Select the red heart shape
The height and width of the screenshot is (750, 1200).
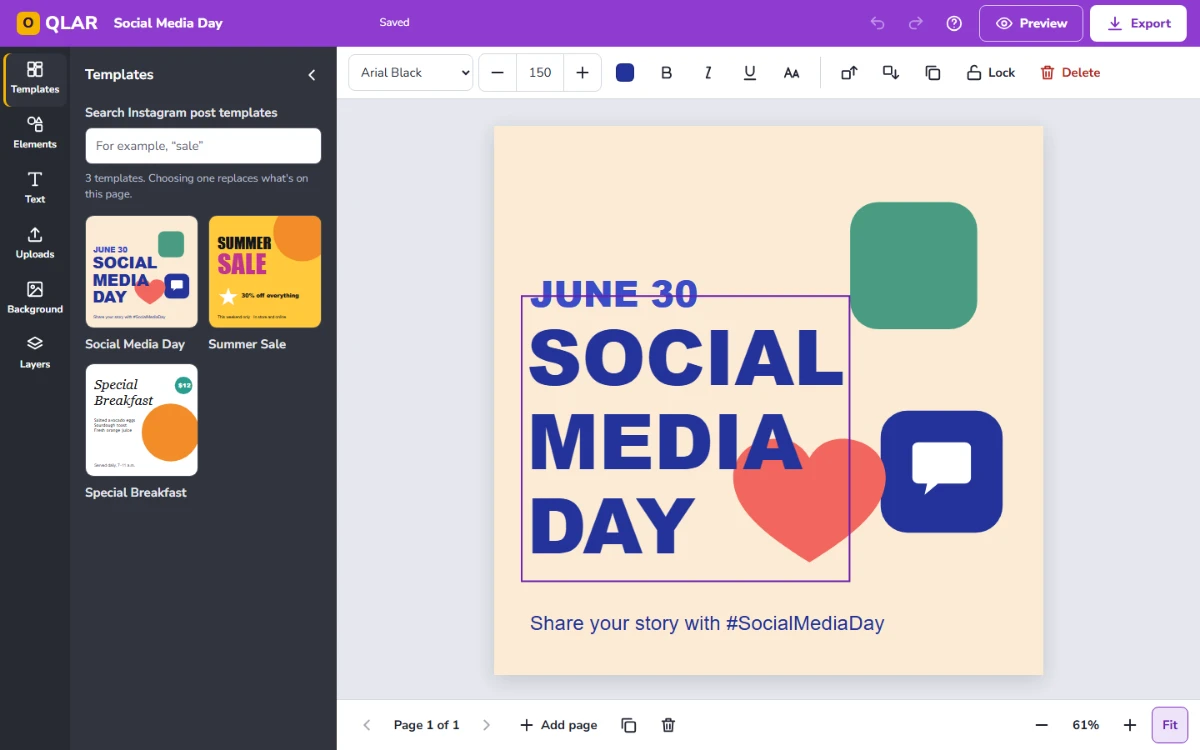[809, 500]
